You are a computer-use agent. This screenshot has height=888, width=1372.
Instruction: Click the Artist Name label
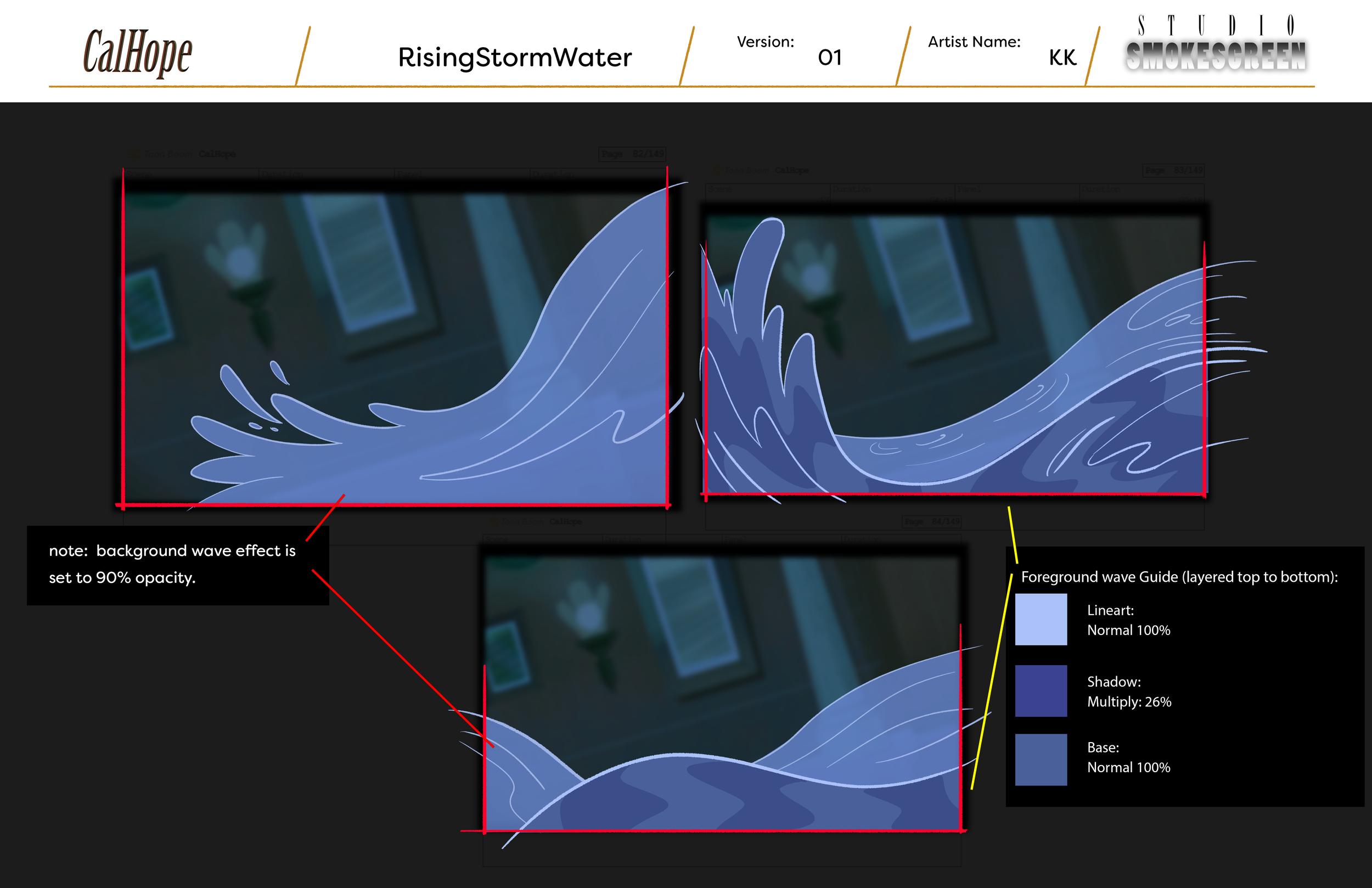[974, 42]
